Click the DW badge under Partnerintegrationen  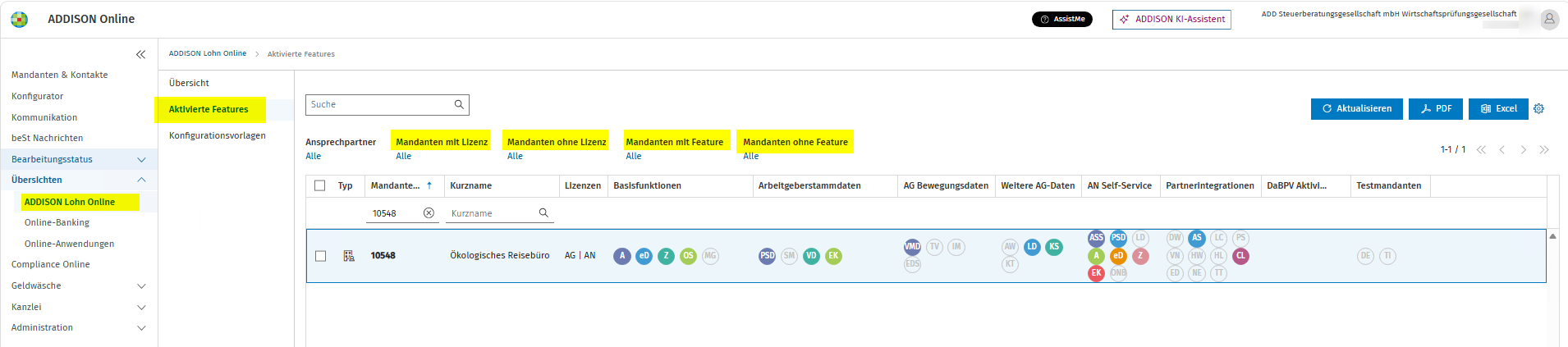(1175, 238)
